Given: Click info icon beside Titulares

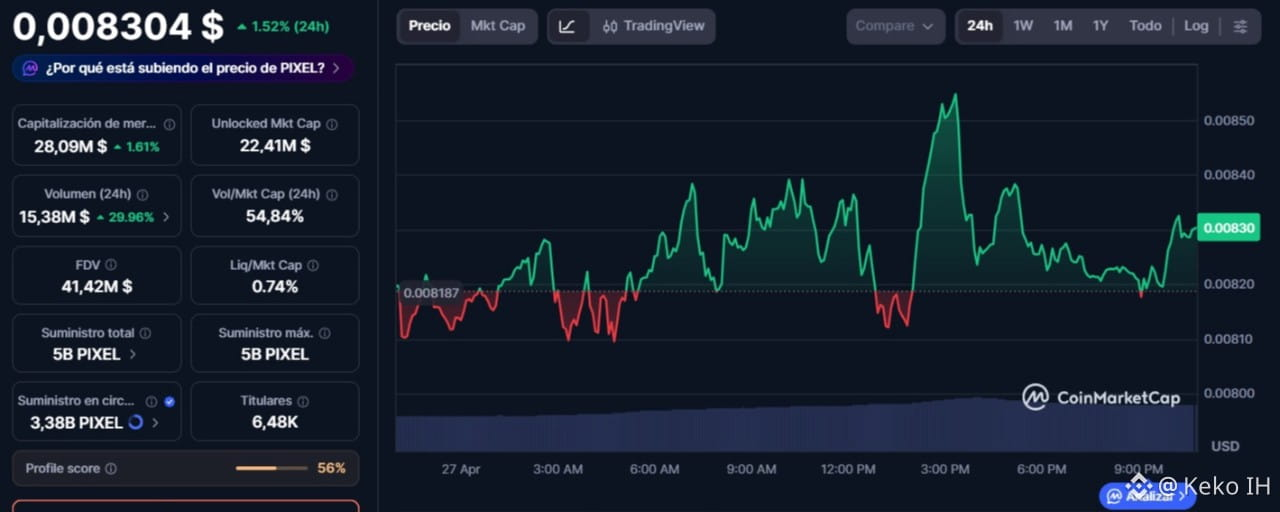Looking at the screenshot, I should (x=303, y=401).
